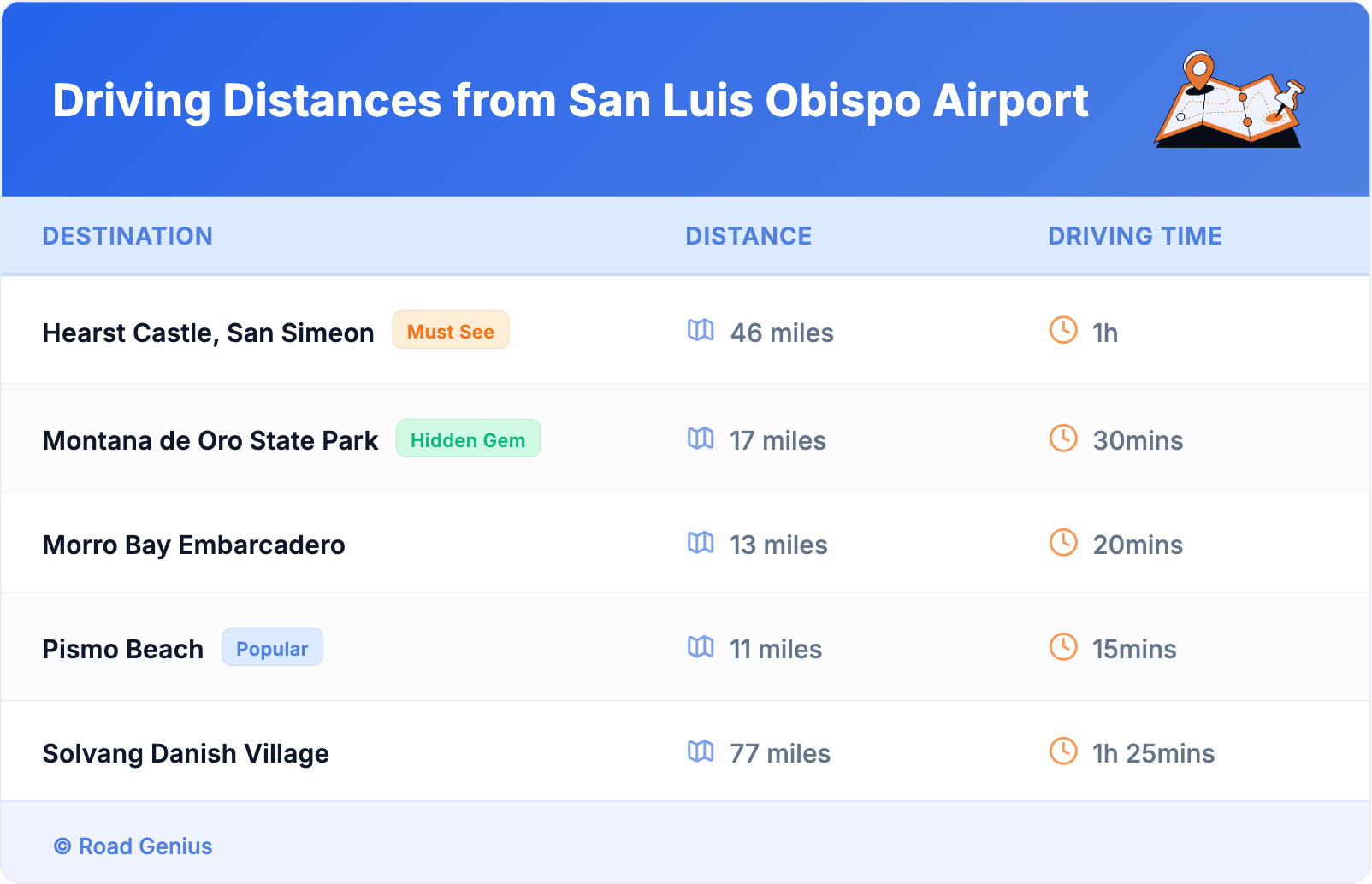
Task: Click the map illustration icon in header
Action: pyautogui.click(x=1229, y=100)
